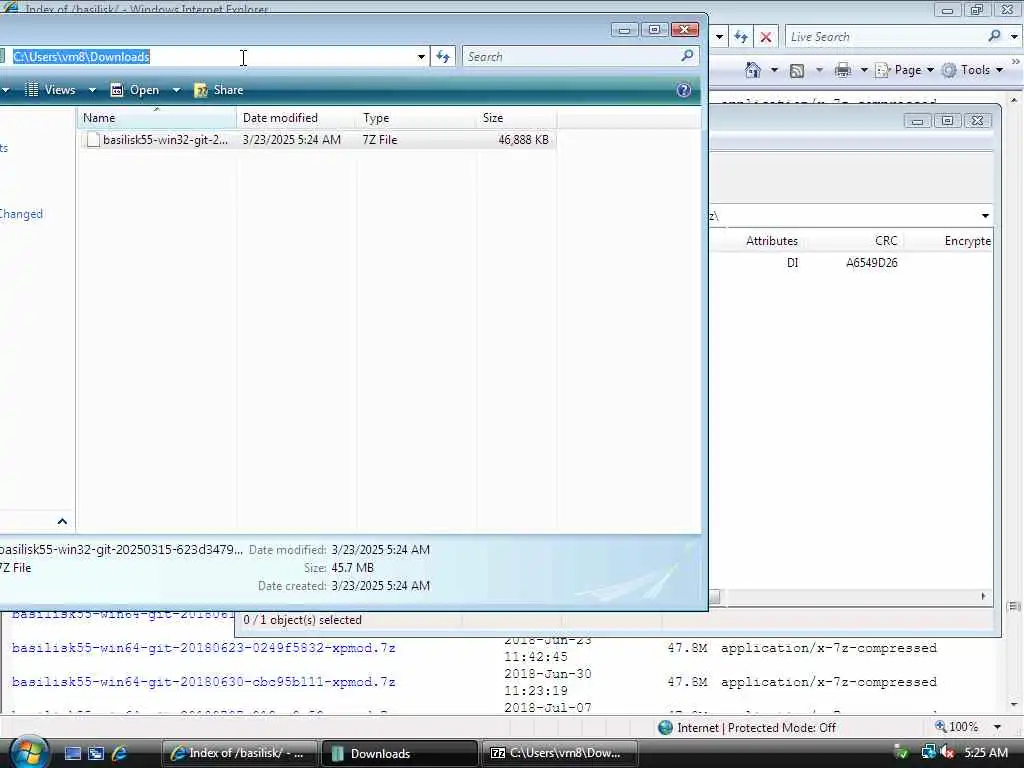Sort 7-Zip list by Attributes column
This screenshot has height=768, width=1024.
[x=772, y=241]
